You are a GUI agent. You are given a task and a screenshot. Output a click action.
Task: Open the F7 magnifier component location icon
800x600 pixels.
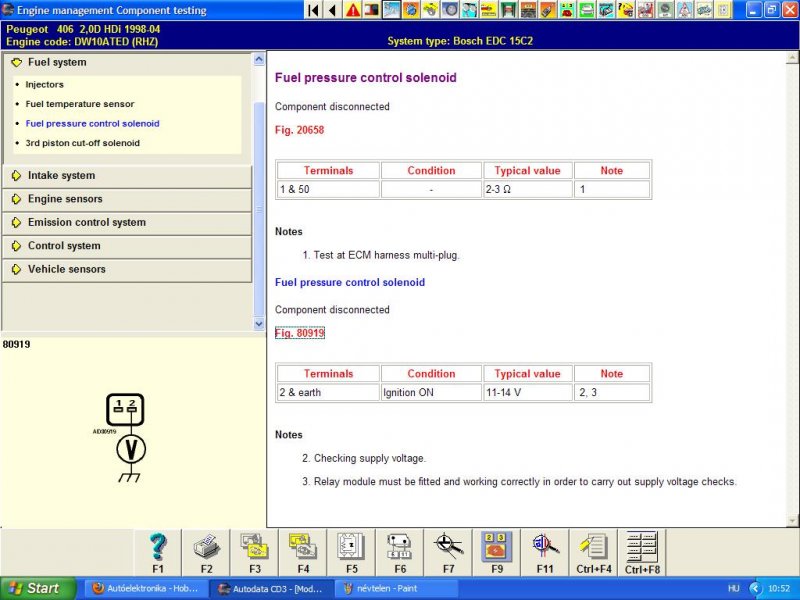(448, 553)
